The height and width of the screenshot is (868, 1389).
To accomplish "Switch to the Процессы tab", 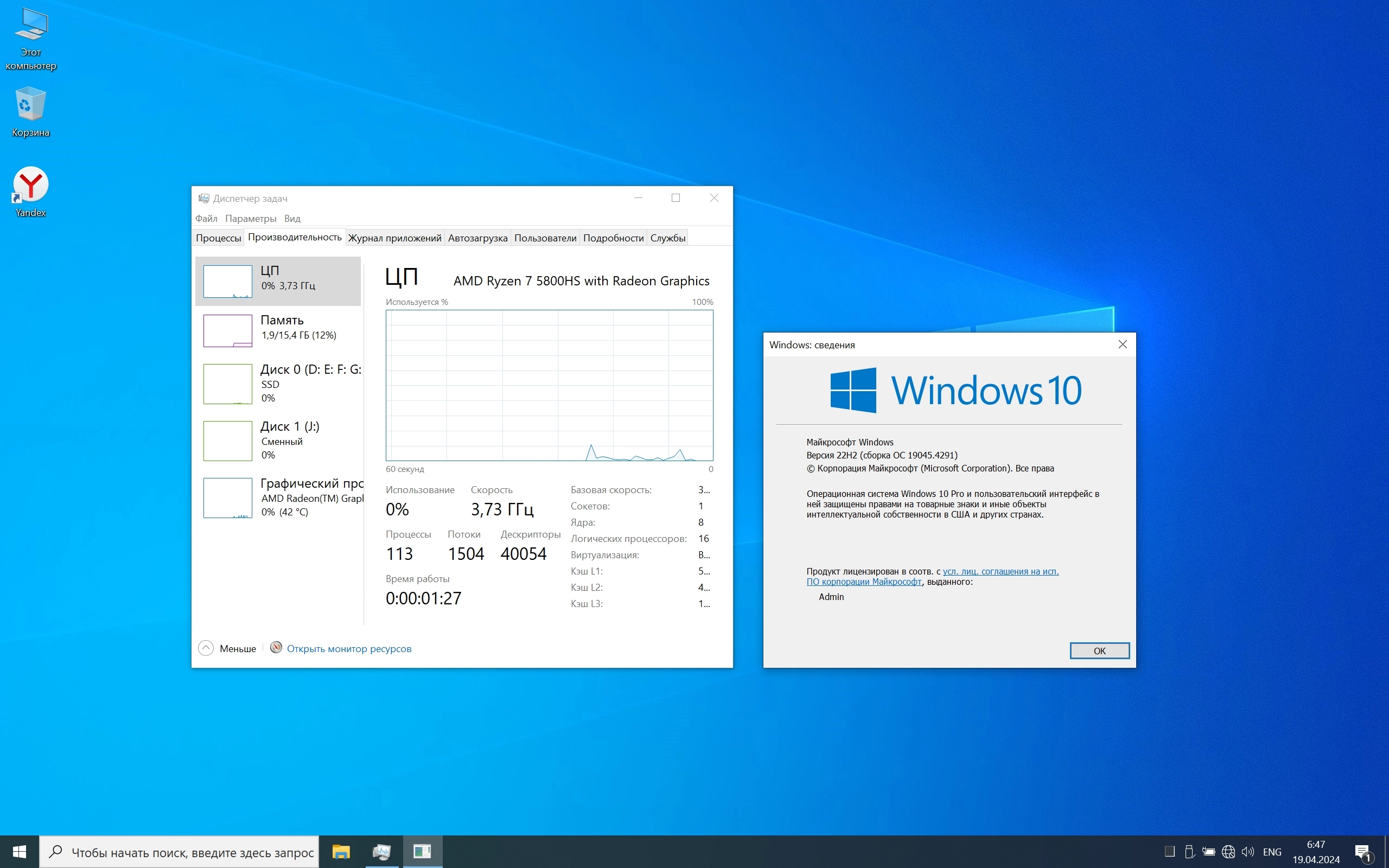I will coord(218,238).
